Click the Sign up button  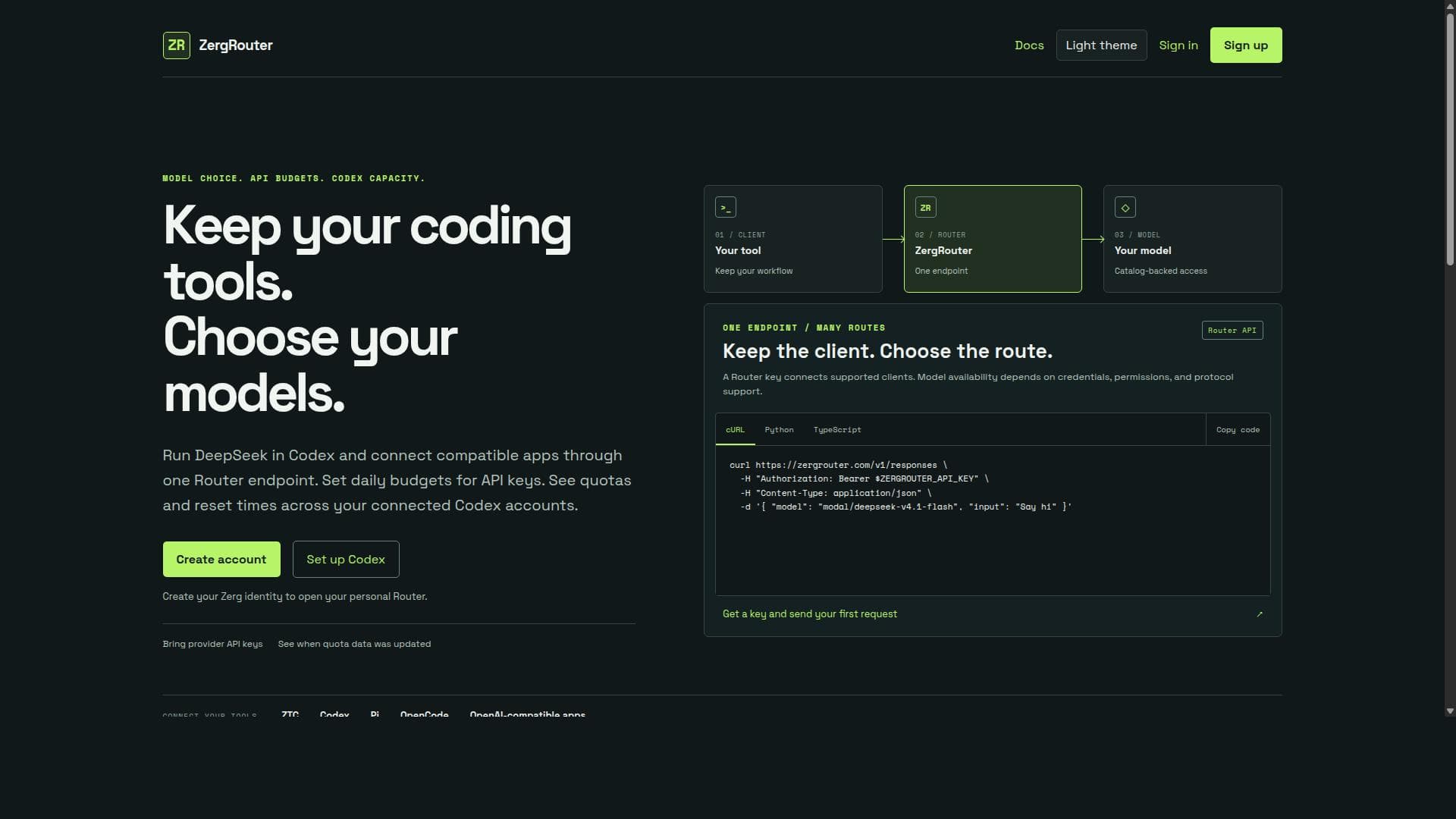coord(1246,45)
